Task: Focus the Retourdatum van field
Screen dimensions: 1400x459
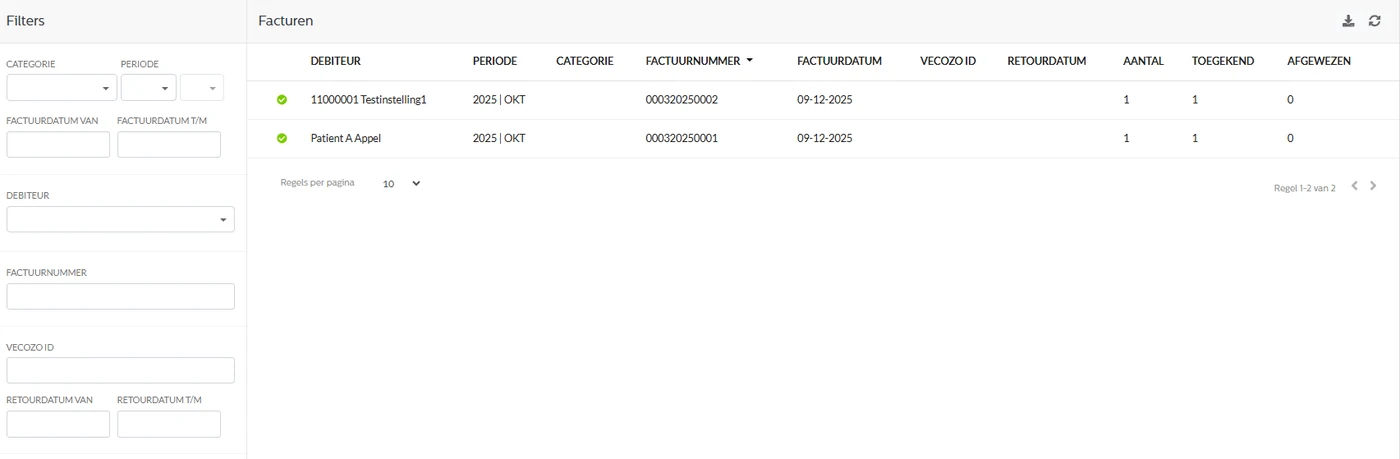Action: [x=58, y=424]
